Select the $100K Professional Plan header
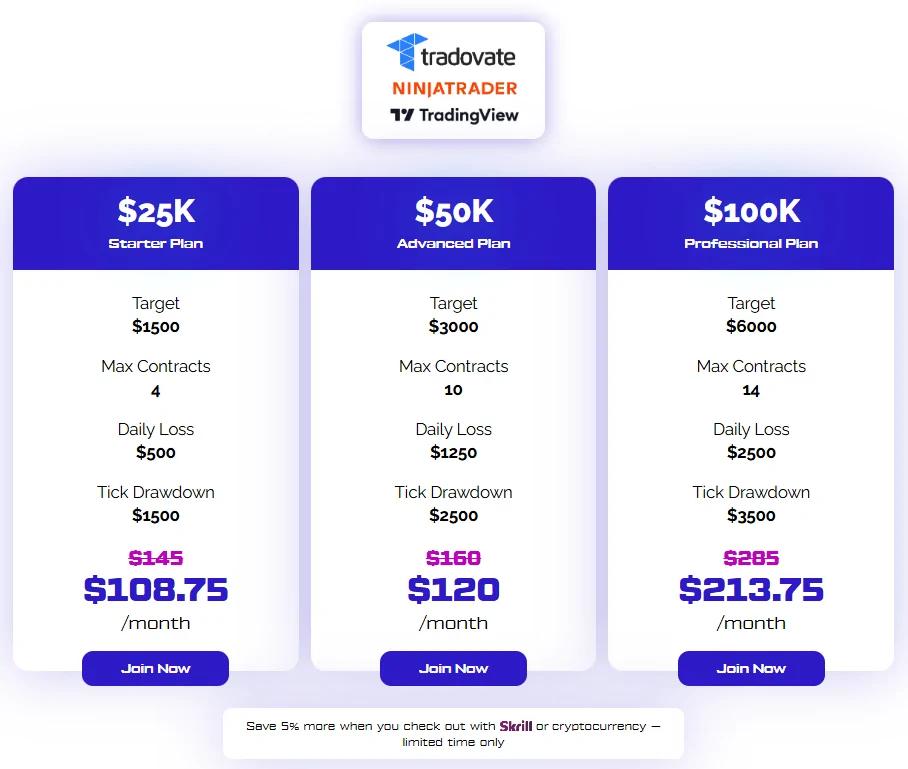Viewport: 908px width, 769px height. point(751,223)
